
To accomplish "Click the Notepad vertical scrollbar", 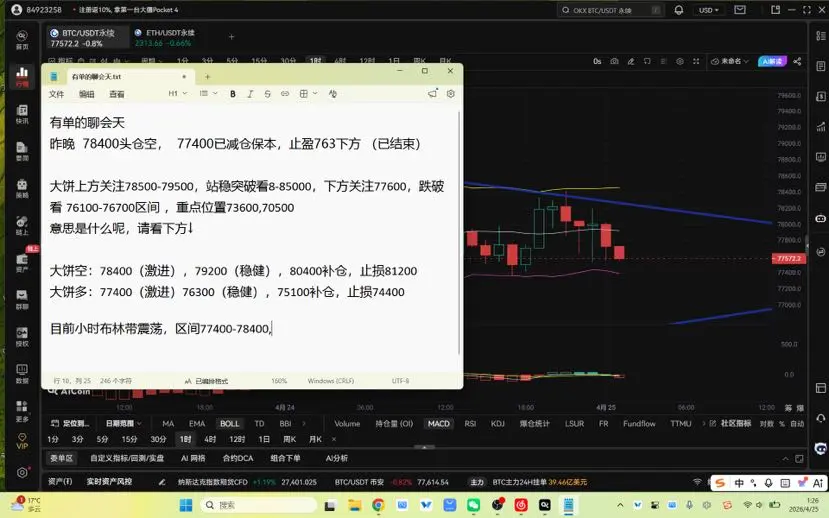I will coord(459,233).
